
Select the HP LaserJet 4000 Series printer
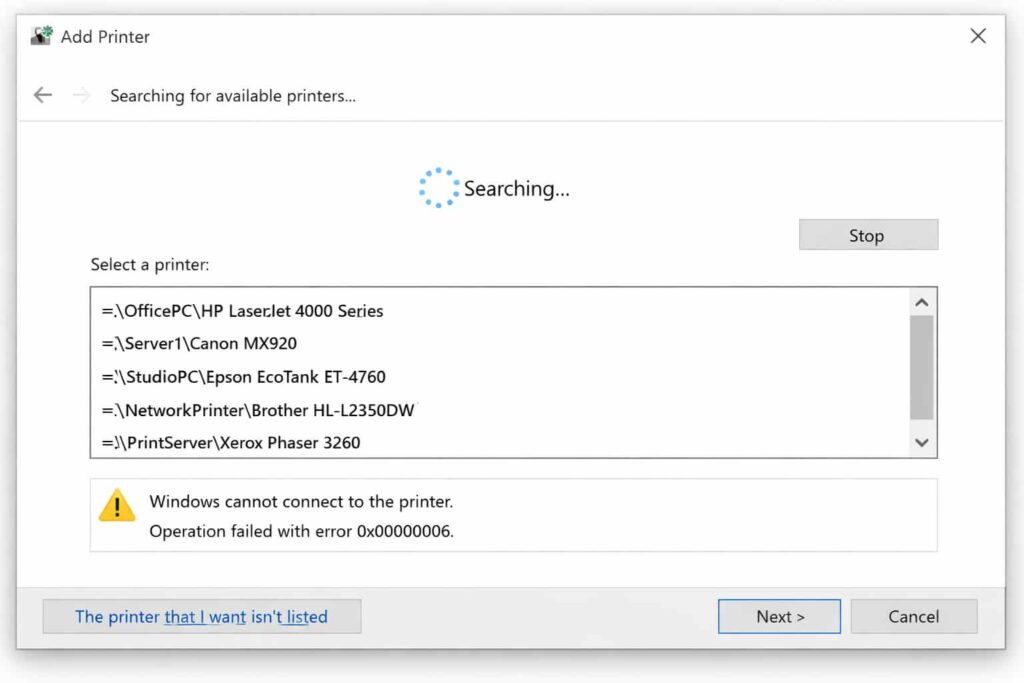pos(243,311)
